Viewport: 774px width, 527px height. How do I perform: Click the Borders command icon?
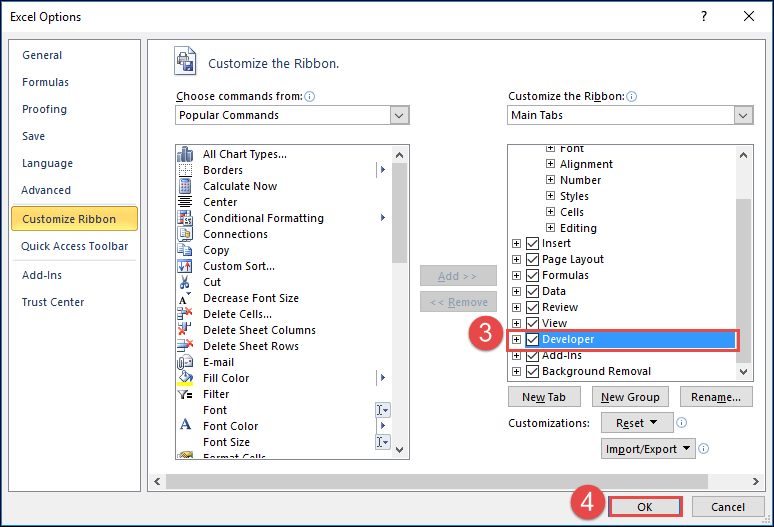(x=185, y=170)
